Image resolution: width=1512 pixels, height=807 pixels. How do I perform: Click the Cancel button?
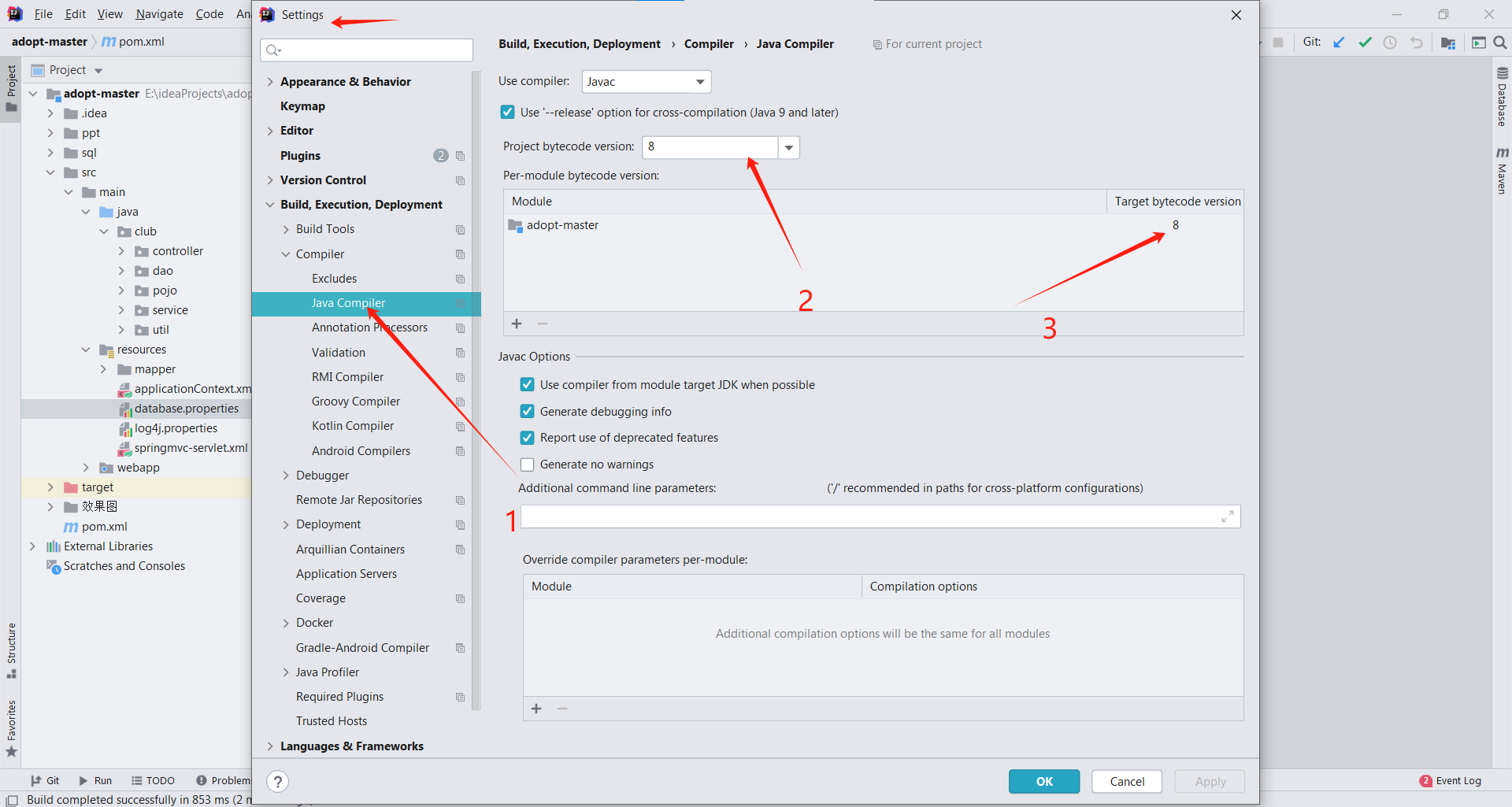[x=1127, y=781]
